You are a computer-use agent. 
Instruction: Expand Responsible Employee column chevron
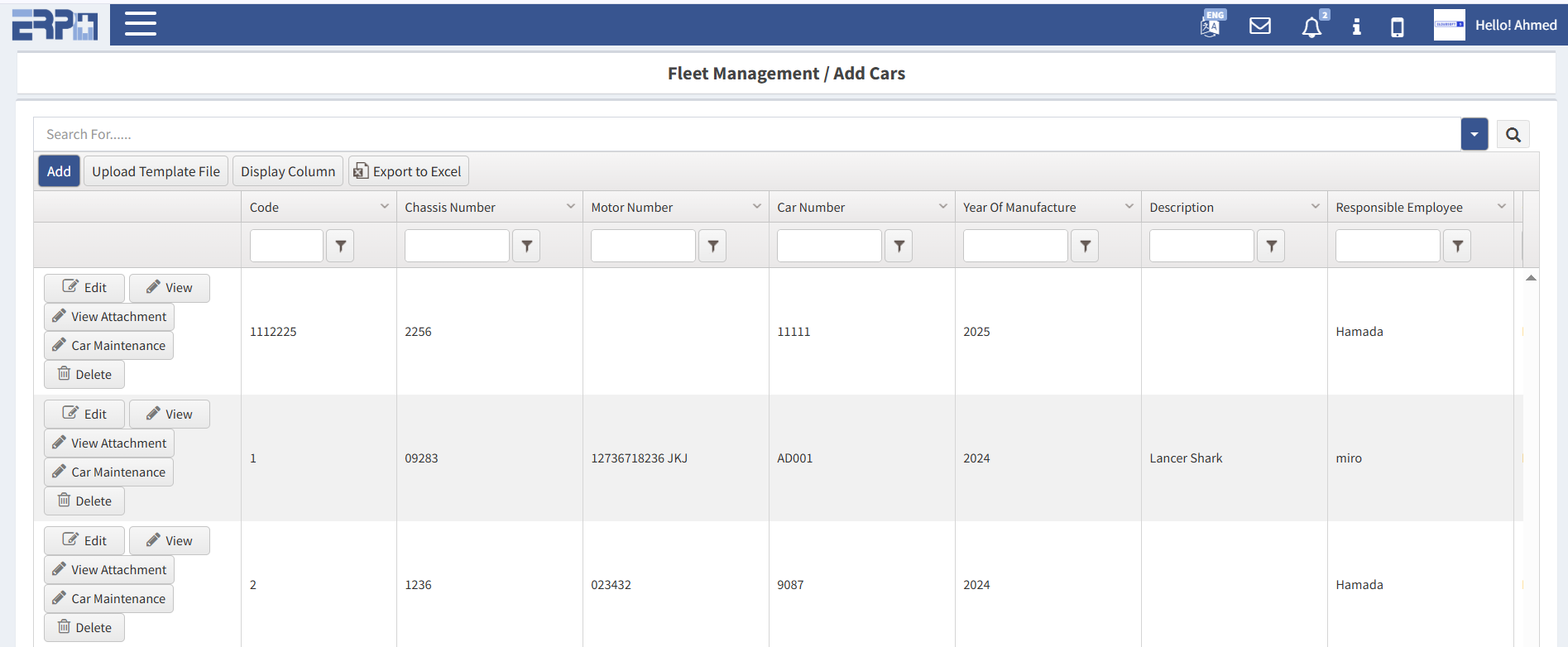[x=1501, y=206]
